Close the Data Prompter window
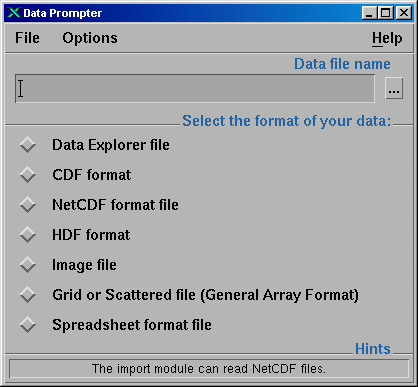Screen dimensions: 418x387 click(404, 13)
